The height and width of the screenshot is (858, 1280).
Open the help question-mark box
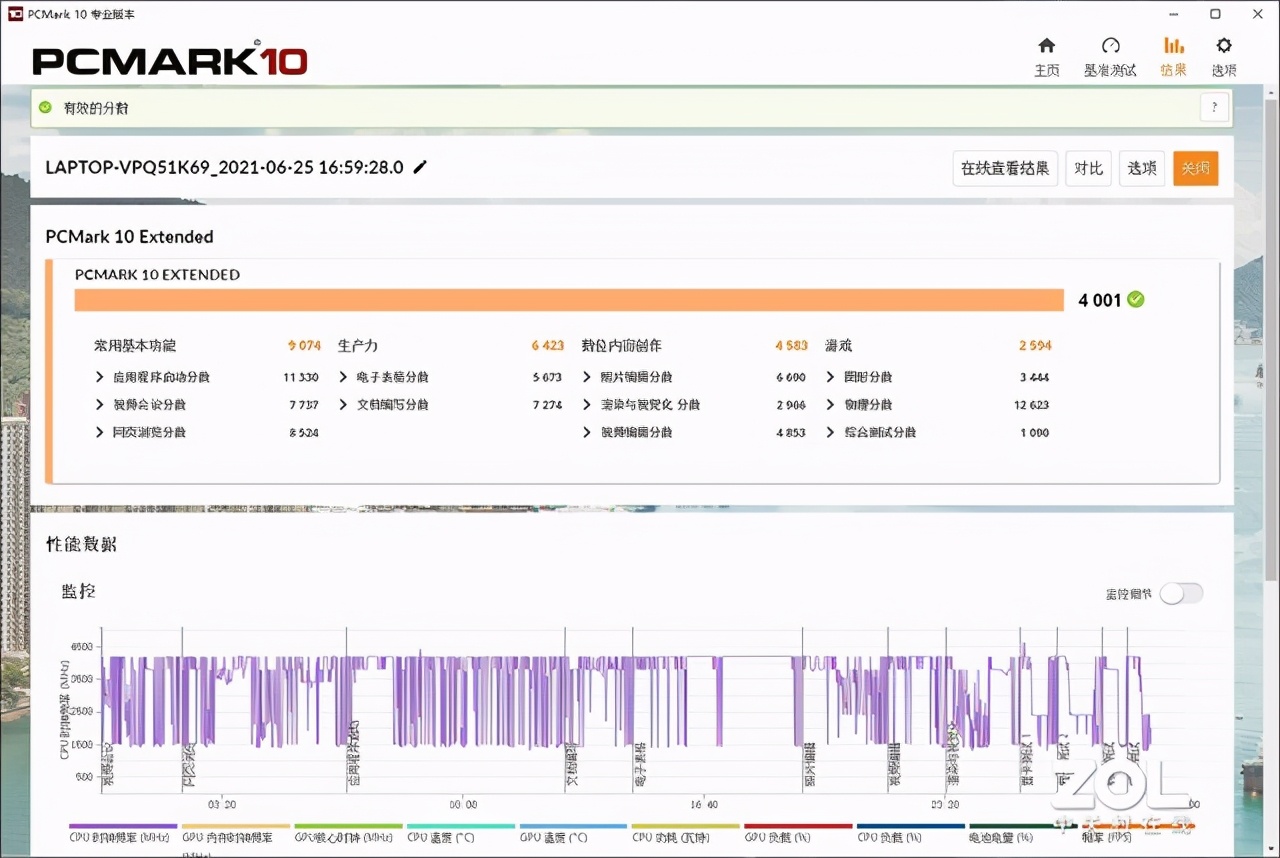coord(1214,106)
